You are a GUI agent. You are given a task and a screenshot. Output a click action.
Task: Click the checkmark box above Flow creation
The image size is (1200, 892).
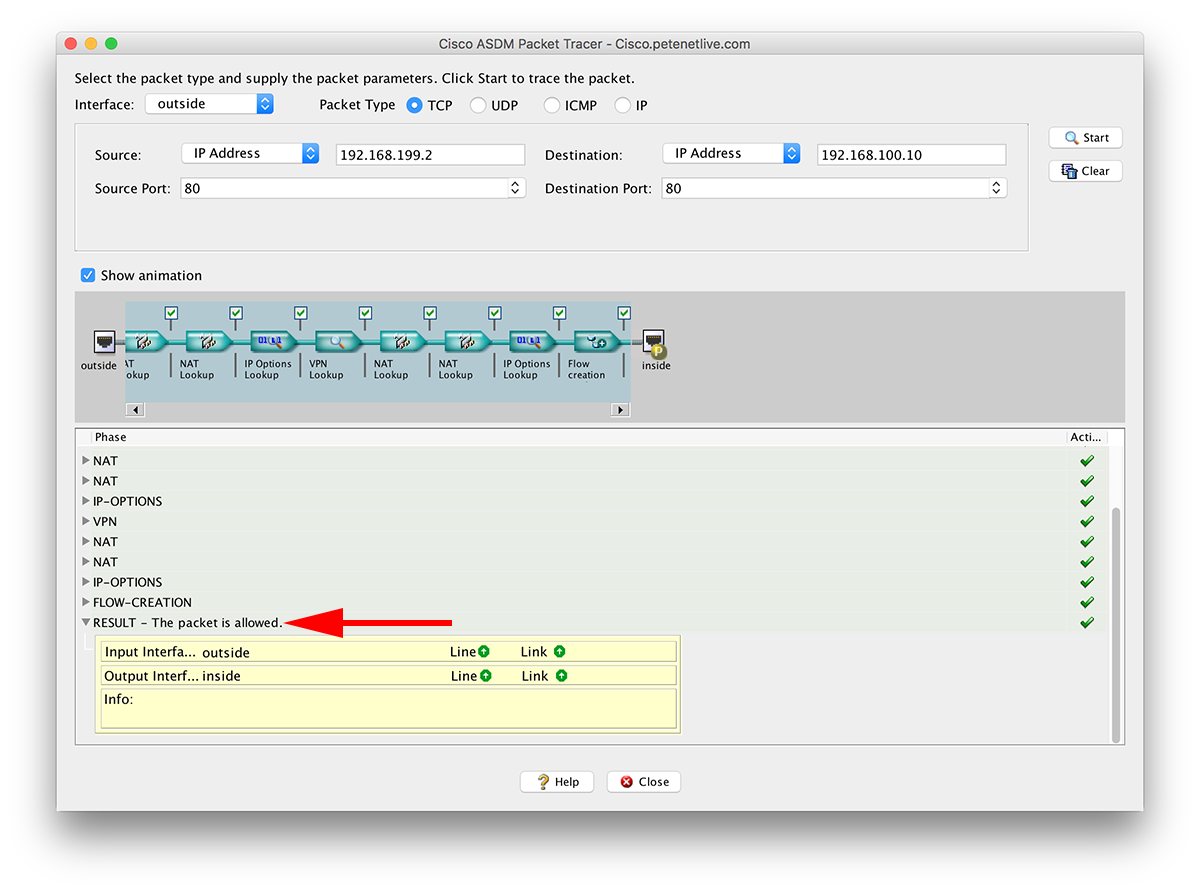(x=624, y=313)
